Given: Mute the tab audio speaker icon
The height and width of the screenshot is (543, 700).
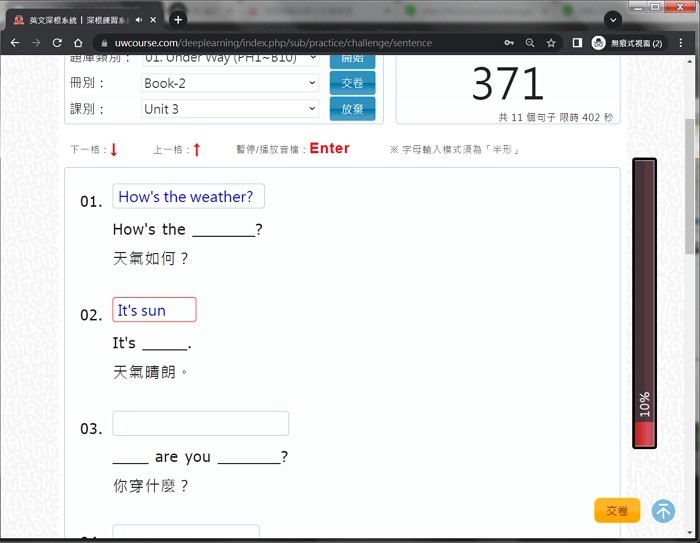Looking at the screenshot, I should pyautogui.click(x=139, y=19).
